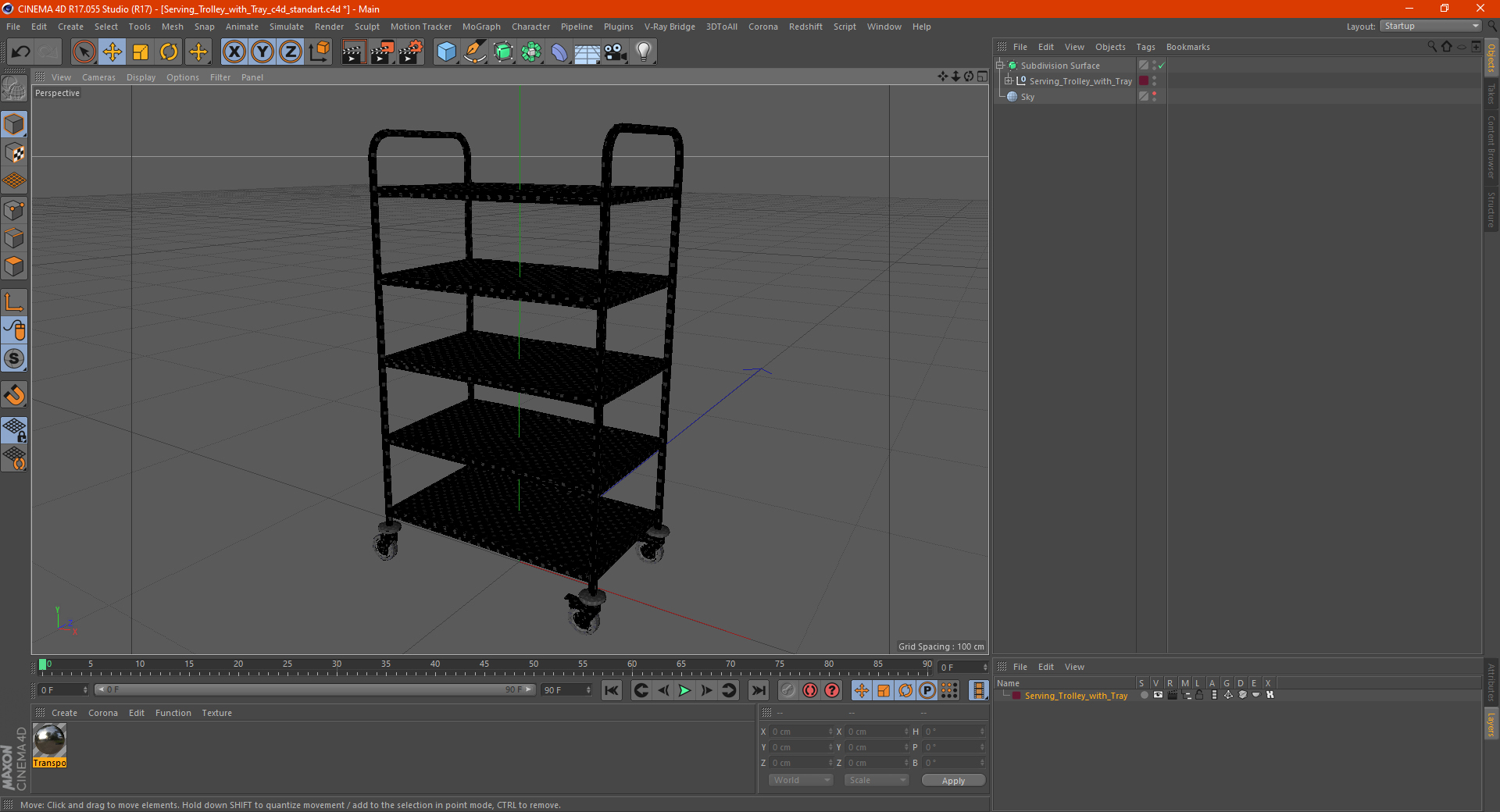
Task: Switch to Edges mode
Action: pyautogui.click(x=14, y=238)
